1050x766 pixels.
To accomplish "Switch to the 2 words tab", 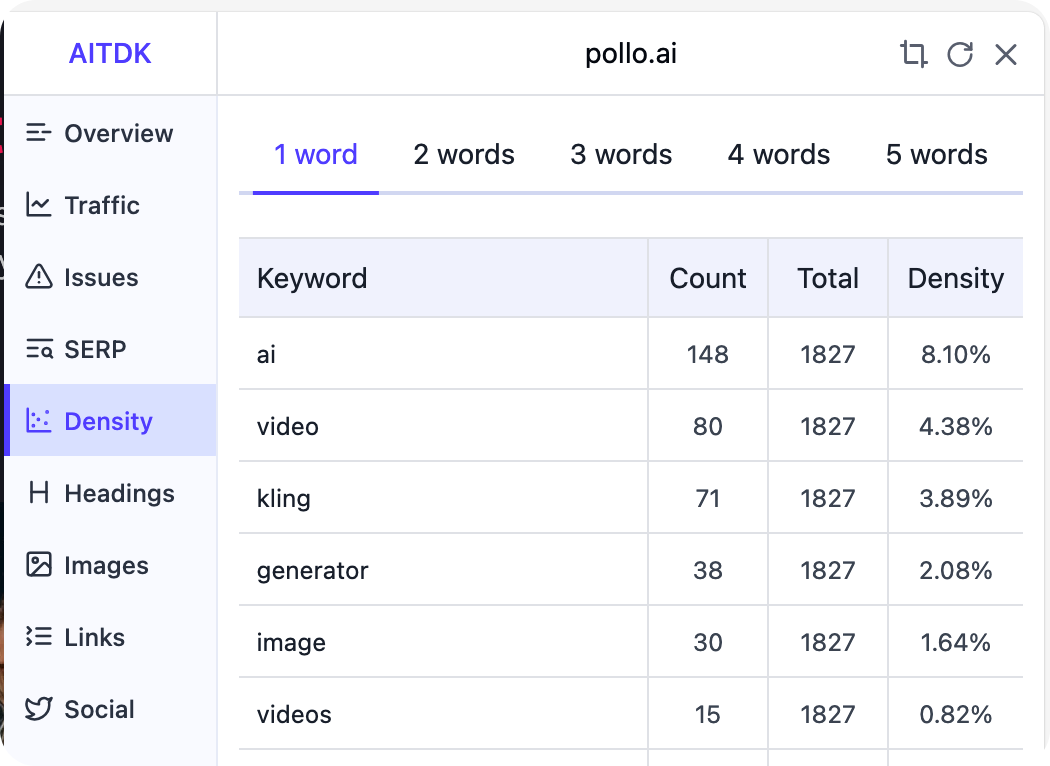I will (463, 155).
